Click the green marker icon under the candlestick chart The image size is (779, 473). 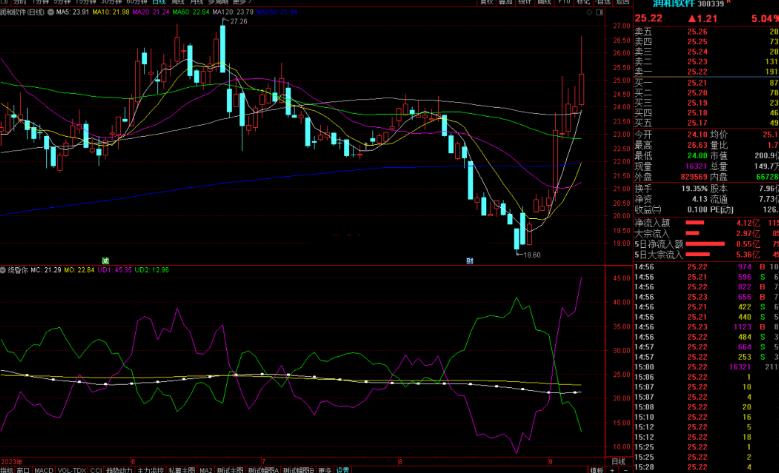pos(105,260)
